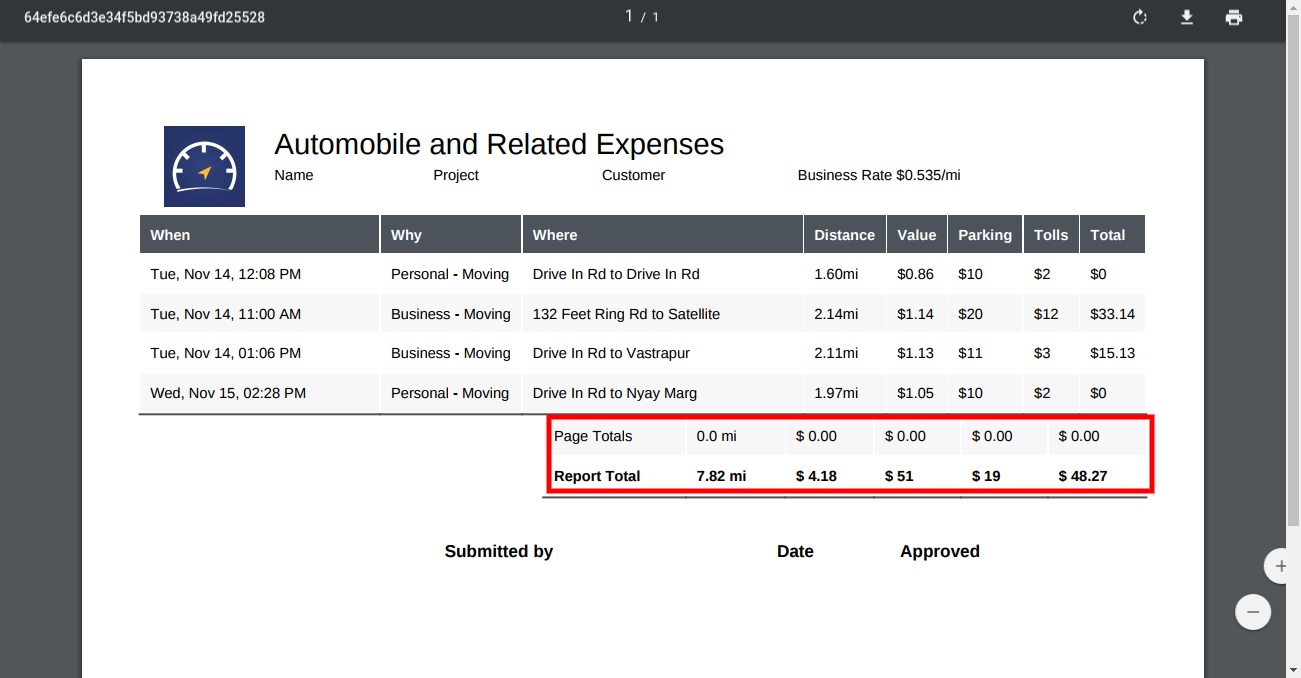1301x678 pixels.
Task: Click the document file name title
Action: click(144, 18)
